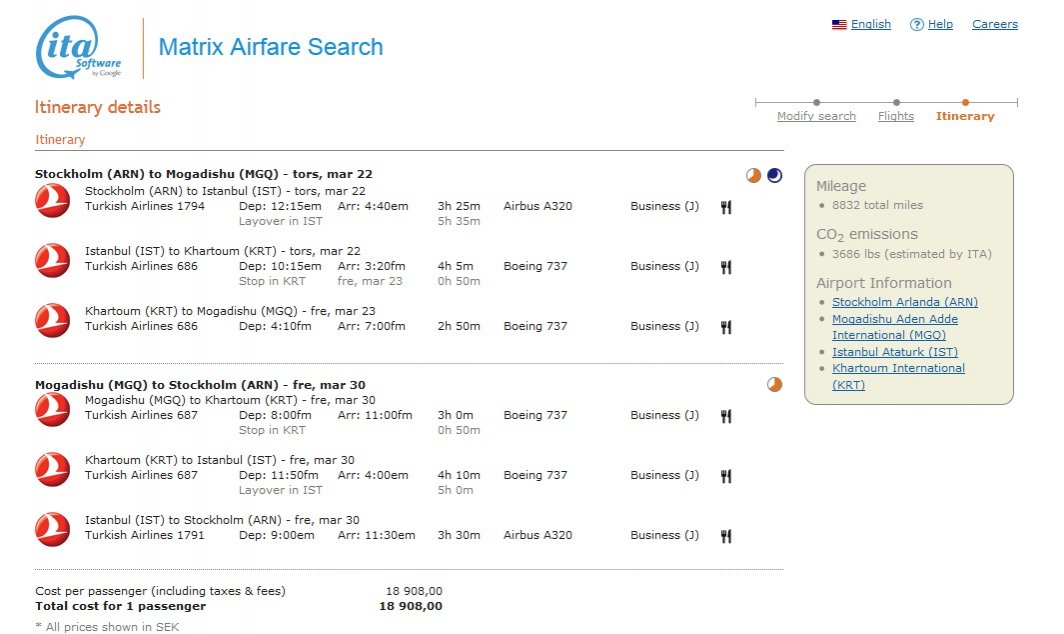This screenshot has height=634, width=1064.
Task: Click the Flights step dot
Action: (x=896, y=102)
